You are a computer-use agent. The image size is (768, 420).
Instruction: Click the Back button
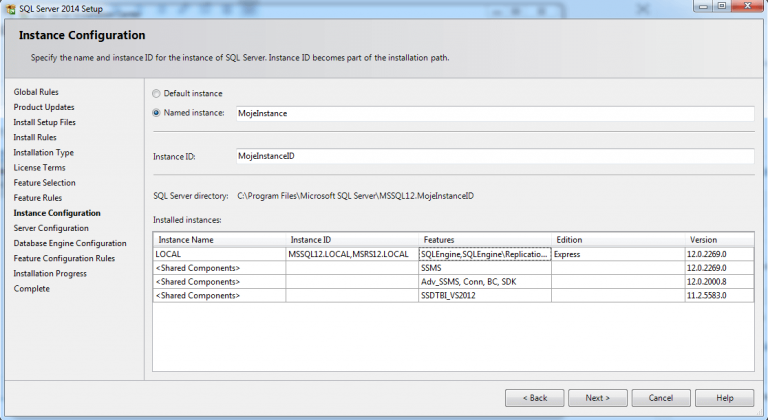pos(534,398)
